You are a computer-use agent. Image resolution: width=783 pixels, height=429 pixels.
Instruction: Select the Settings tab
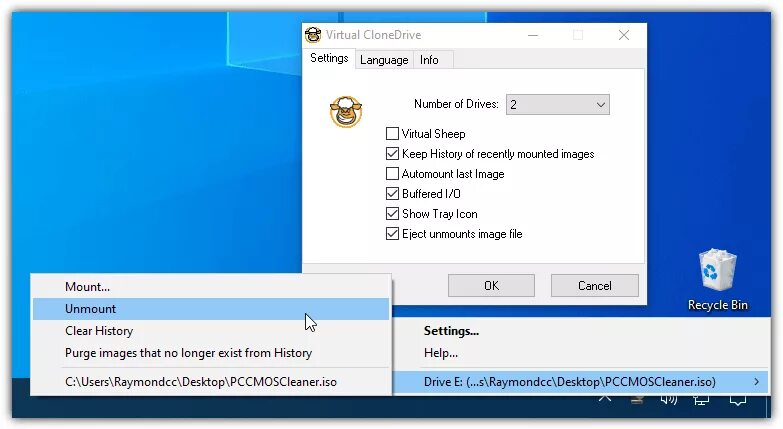[329, 58]
